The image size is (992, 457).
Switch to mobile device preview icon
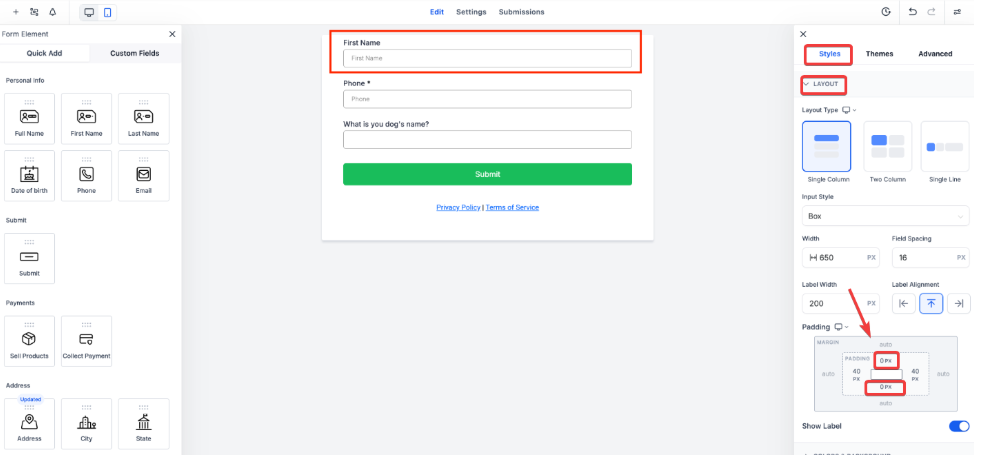click(x=108, y=12)
